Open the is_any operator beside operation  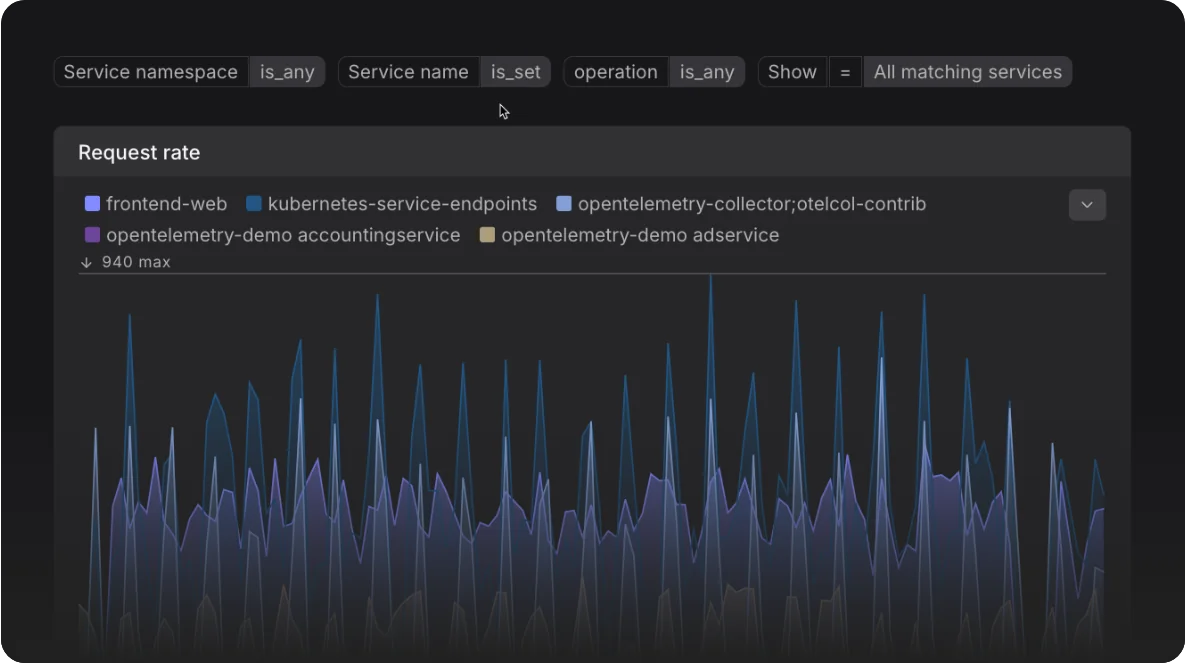(707, 72)
